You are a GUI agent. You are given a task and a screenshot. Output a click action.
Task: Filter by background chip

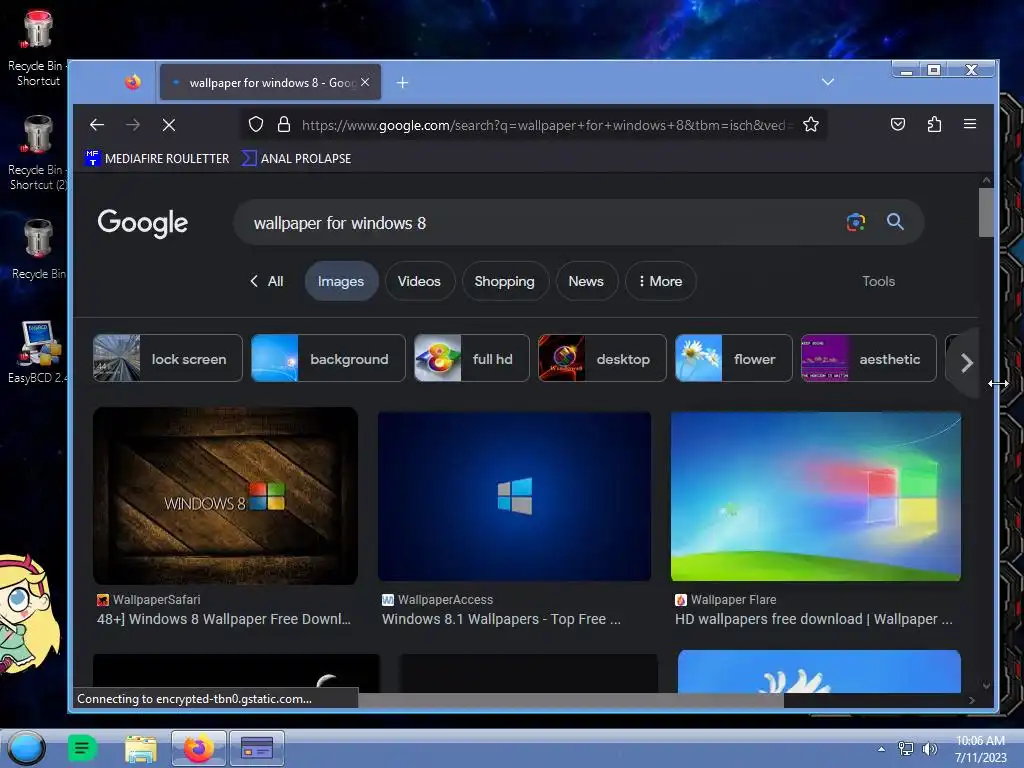click(328, 359)
